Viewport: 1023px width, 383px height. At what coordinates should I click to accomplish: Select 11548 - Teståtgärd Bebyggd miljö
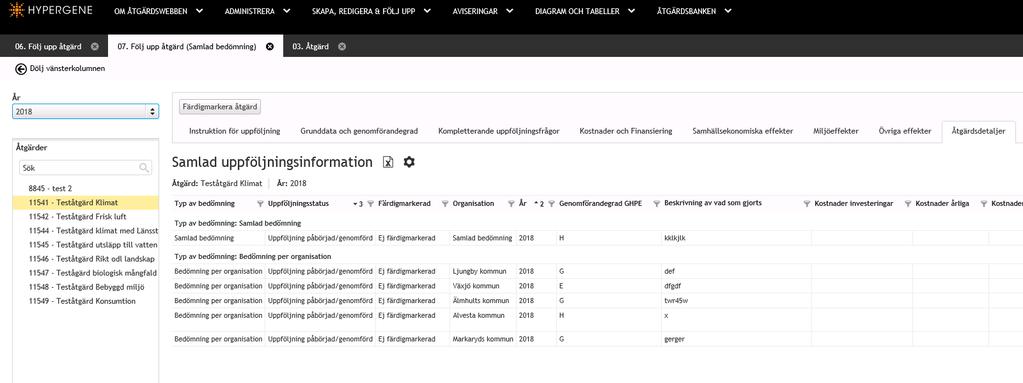click(86, 287)
